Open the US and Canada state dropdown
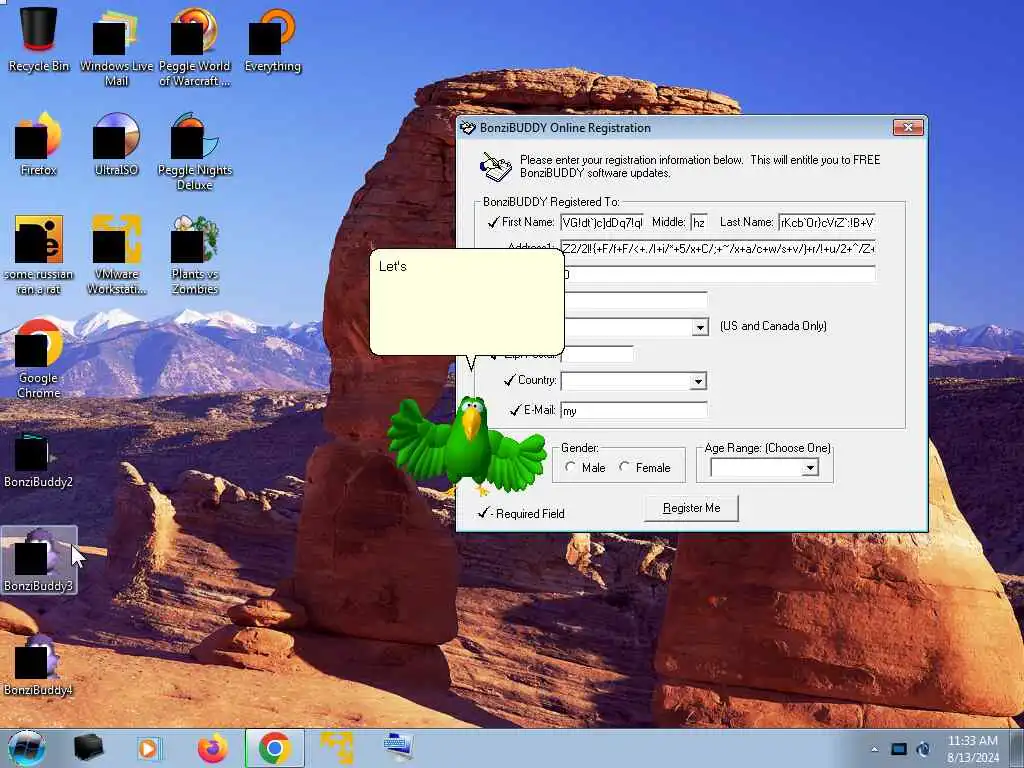 click(x=700, y=327)
